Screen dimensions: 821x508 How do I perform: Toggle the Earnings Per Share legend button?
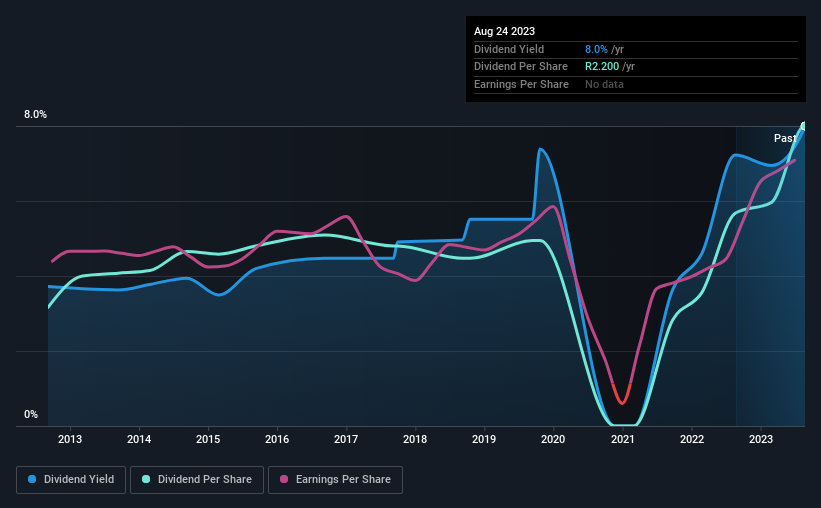click(335, 480)
